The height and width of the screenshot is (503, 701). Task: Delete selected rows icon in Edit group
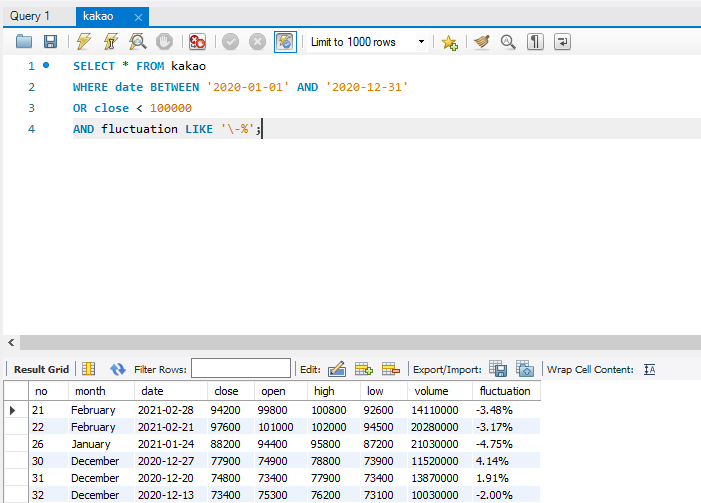pos(390,369)
